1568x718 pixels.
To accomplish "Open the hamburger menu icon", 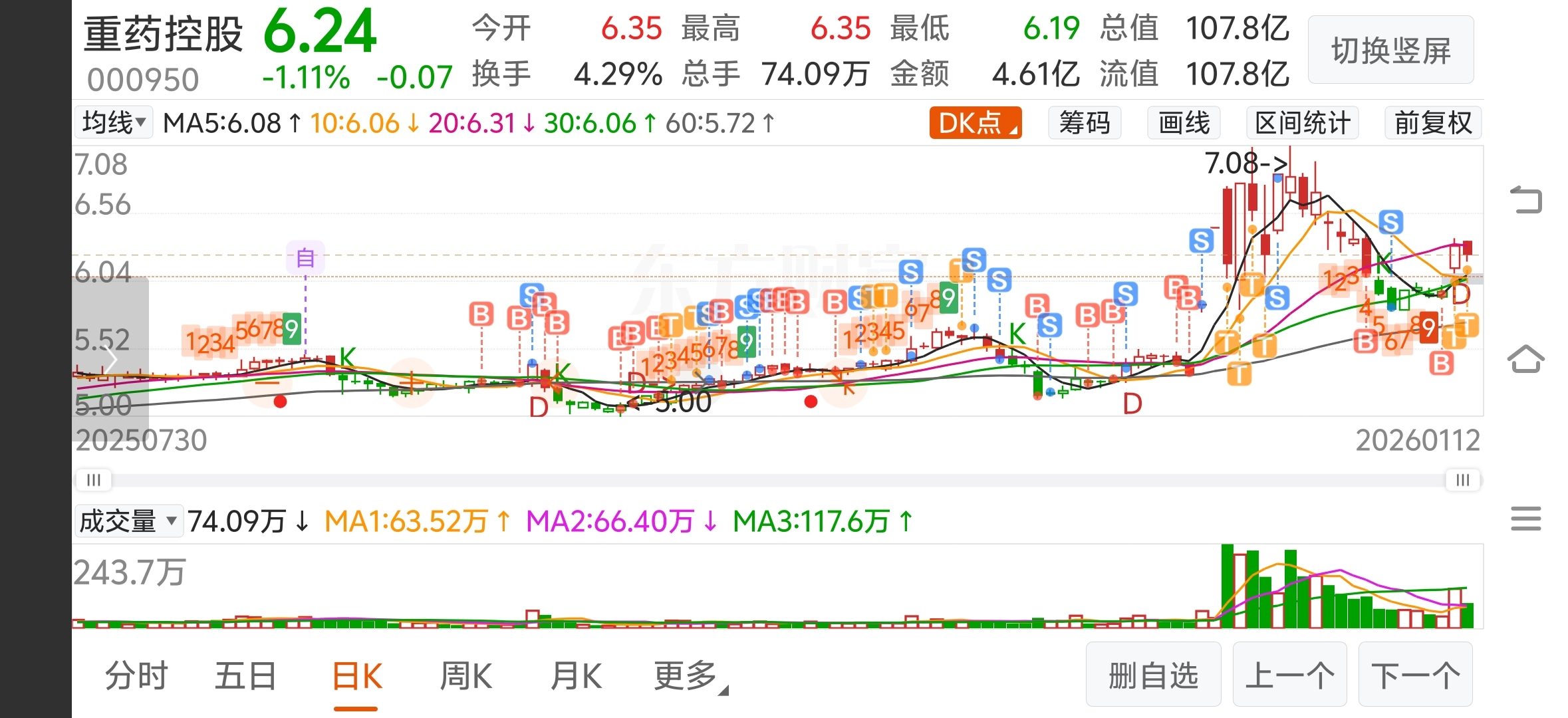I will [1525, 519].
